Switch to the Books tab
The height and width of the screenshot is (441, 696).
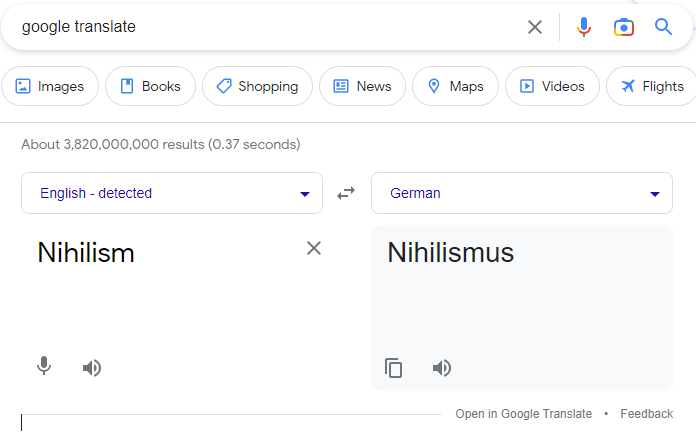[x=150, y=86]
